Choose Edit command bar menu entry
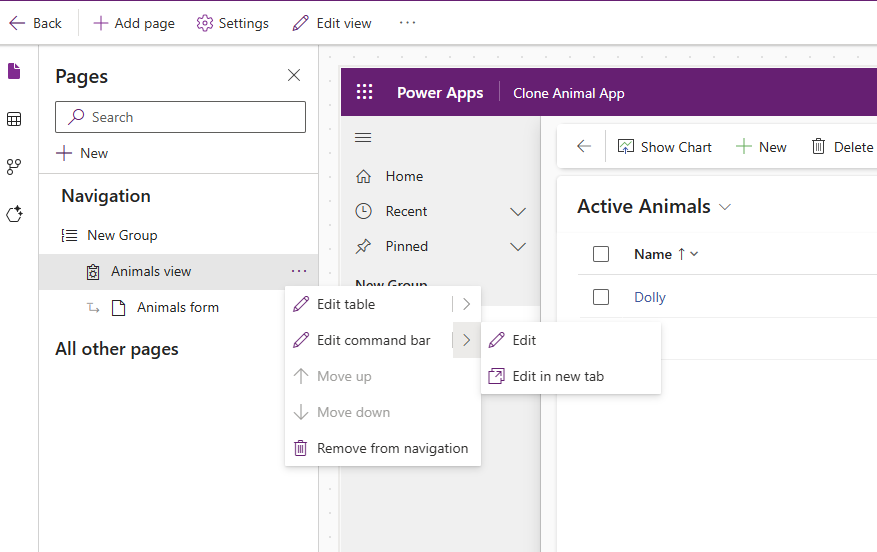 coord(369,340)
